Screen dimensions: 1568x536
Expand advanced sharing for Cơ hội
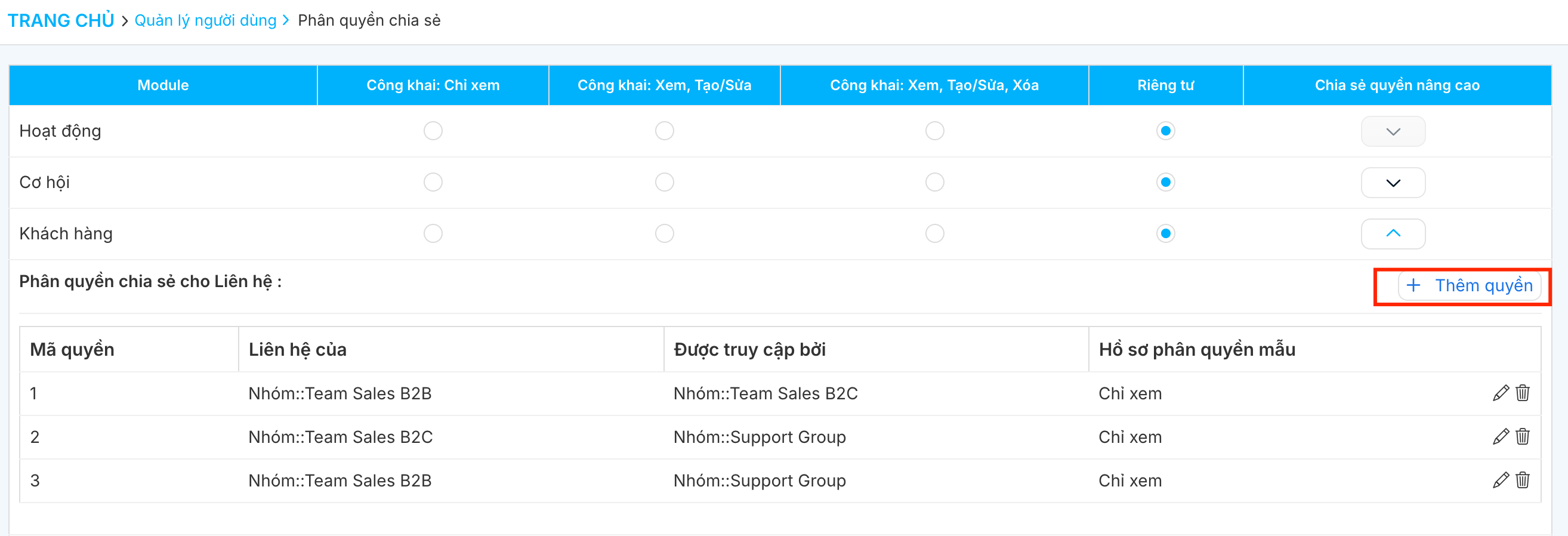[x=1393, y=183]
